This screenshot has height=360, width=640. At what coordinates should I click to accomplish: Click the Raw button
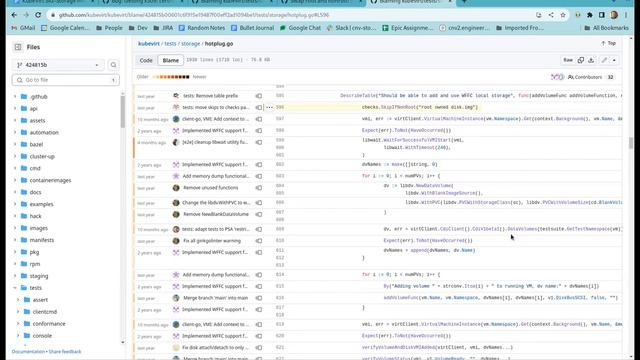click(568, 60)
